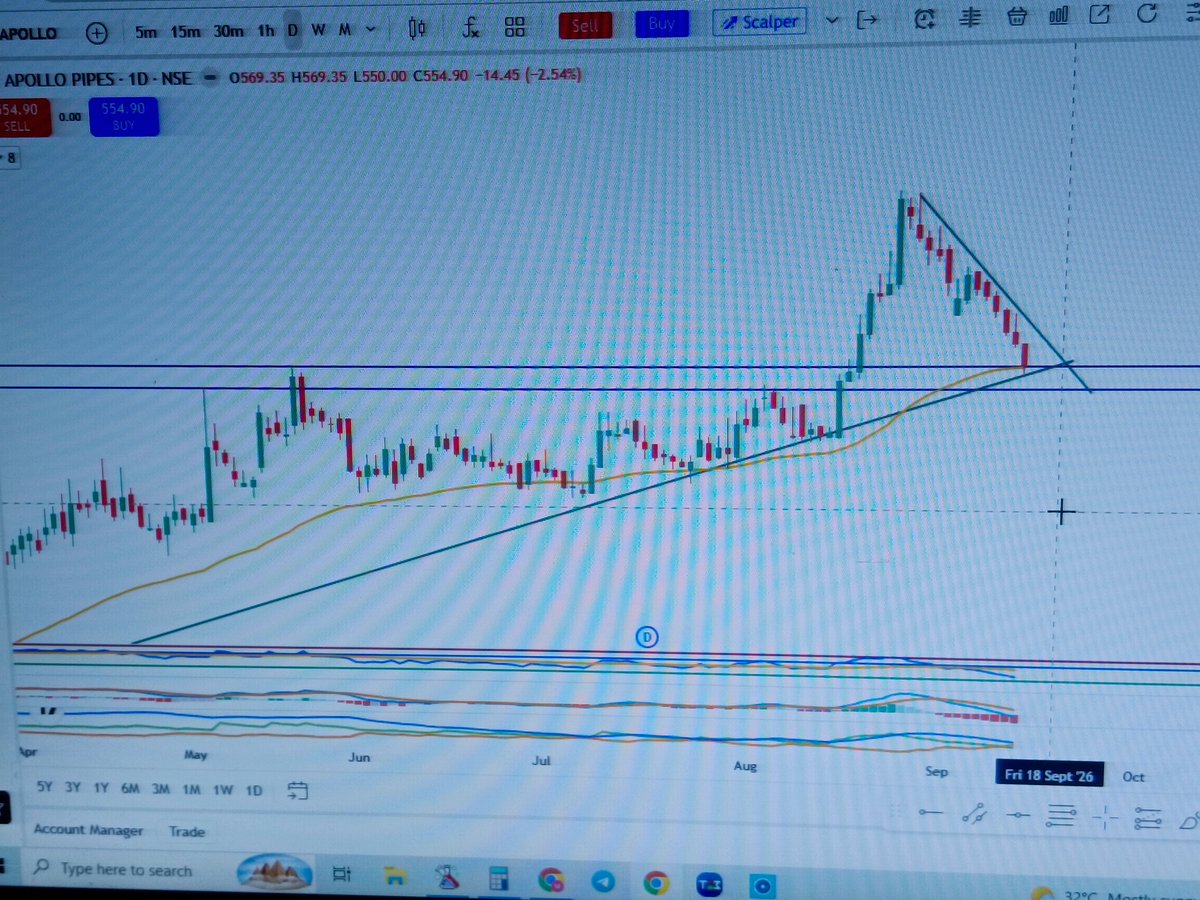This screenshot has height=900, width=1200.
Task: Click the blue Buy button in toolbar
Action: tap(662, 23)
